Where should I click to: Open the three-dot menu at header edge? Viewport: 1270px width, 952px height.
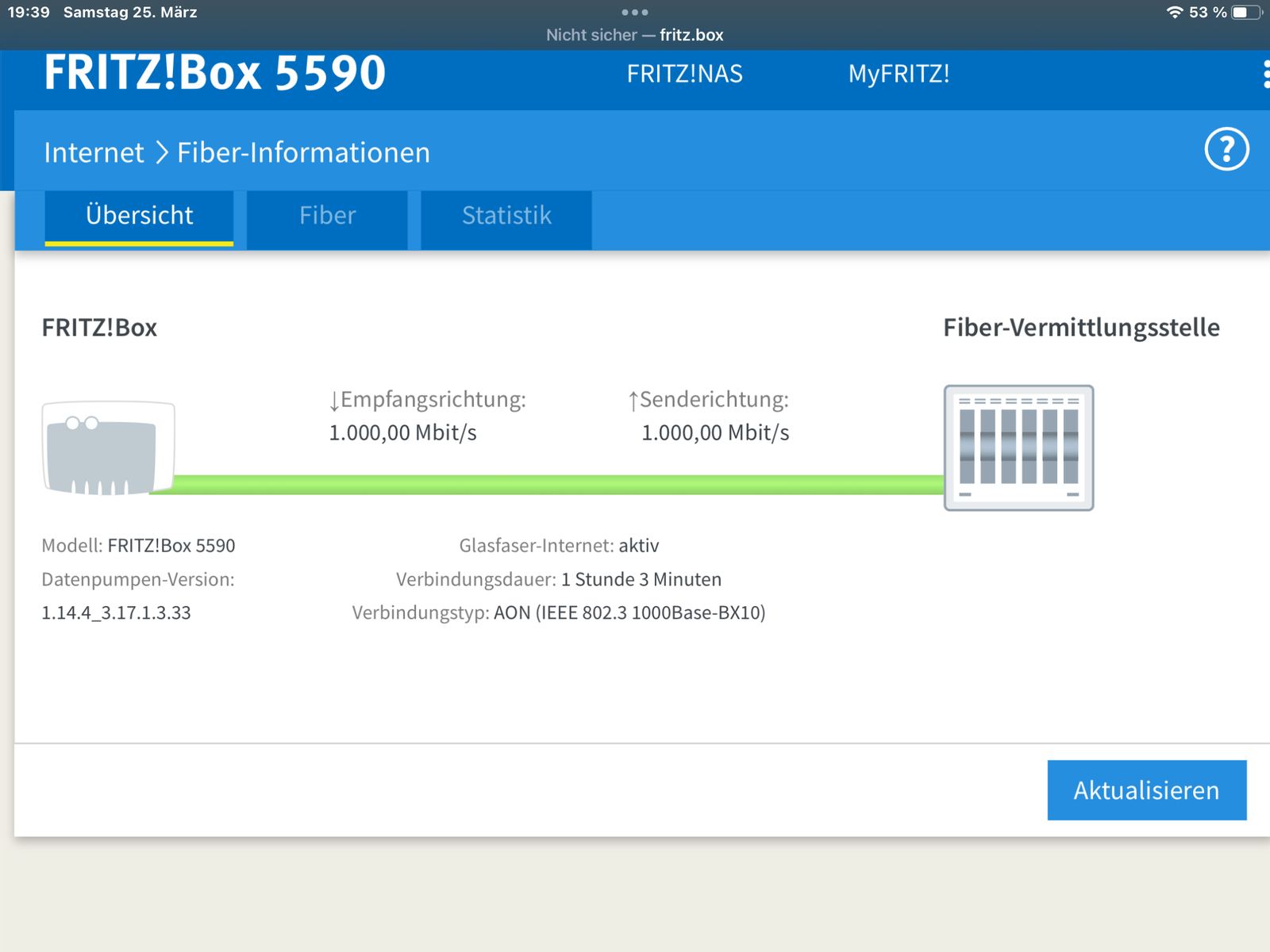pos(1265,74)
